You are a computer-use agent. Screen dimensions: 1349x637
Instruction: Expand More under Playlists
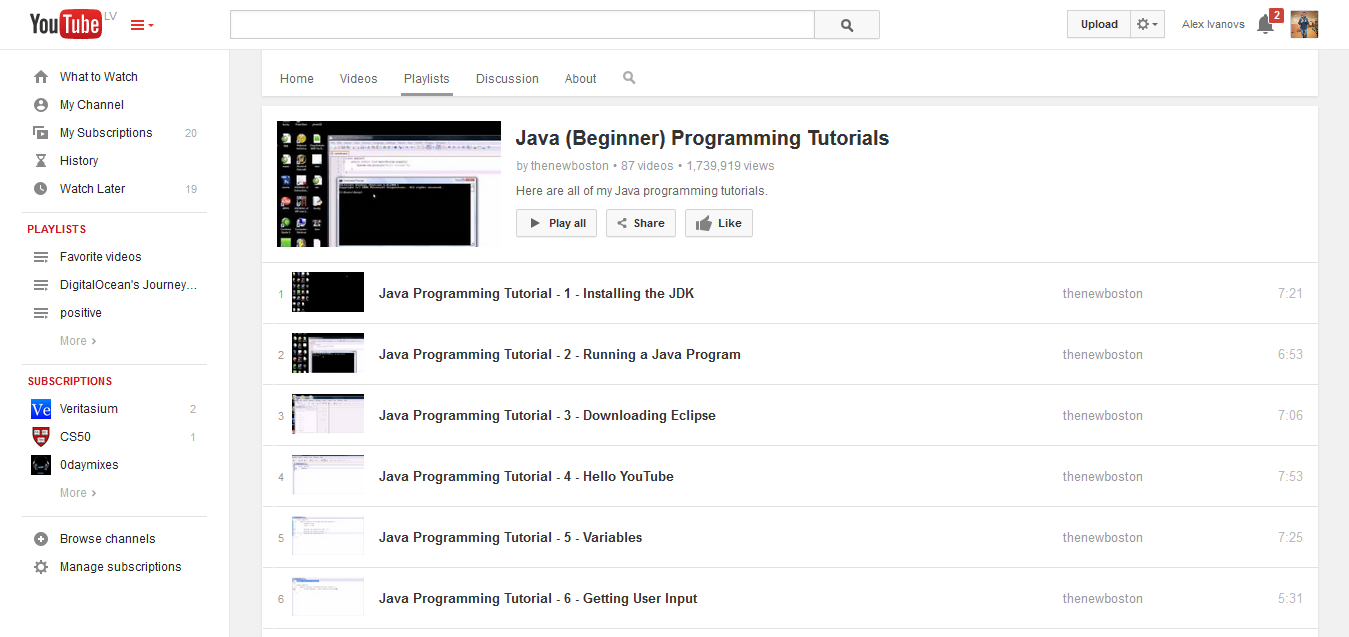click(77, 341)
